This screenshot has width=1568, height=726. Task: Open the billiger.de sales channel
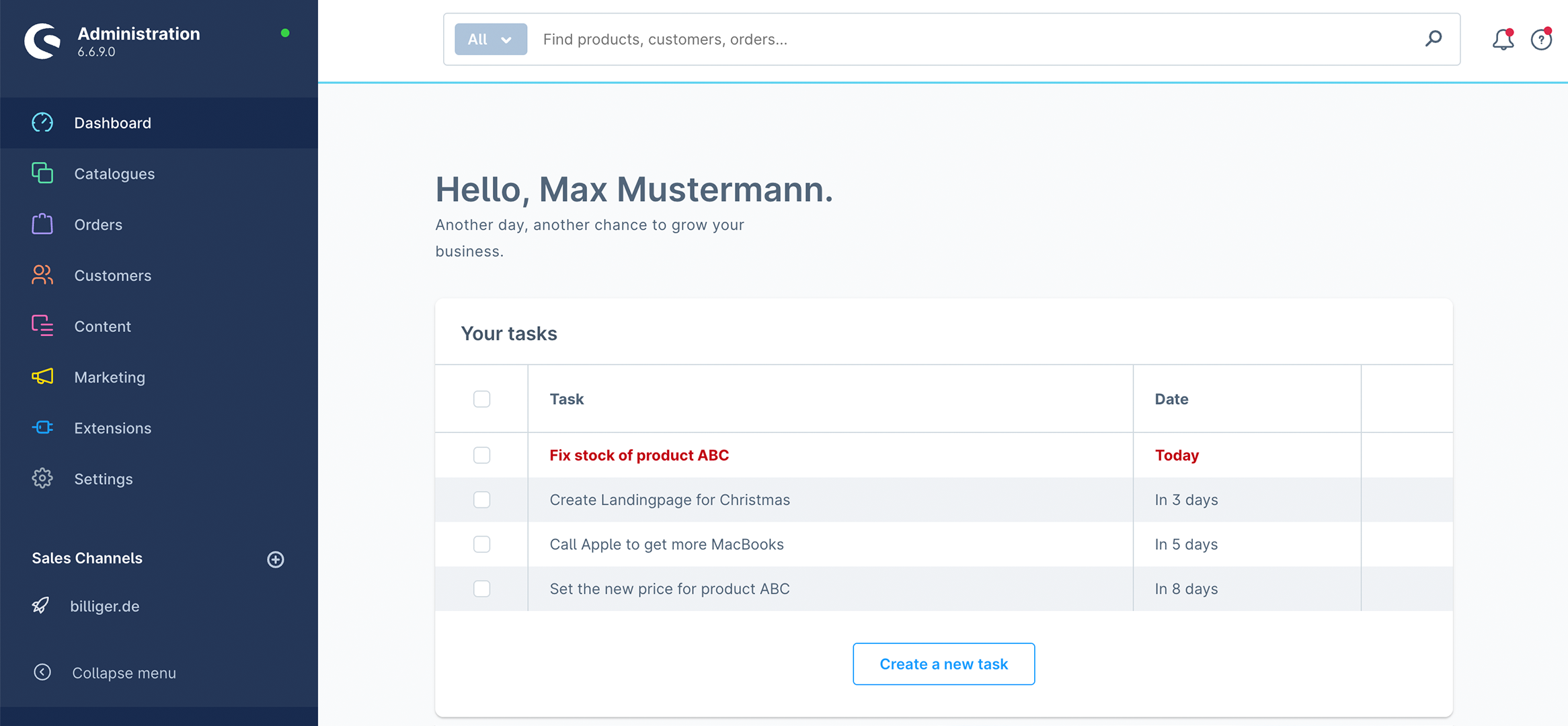point(105,606)
